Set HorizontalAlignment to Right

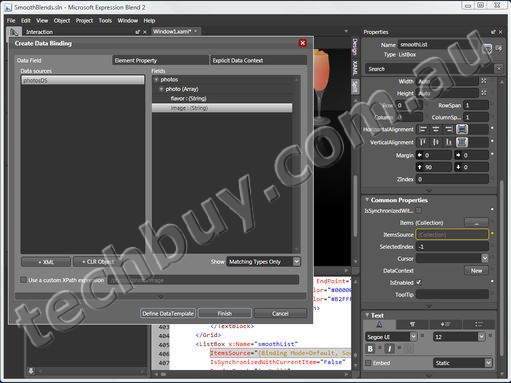(449, 129)
